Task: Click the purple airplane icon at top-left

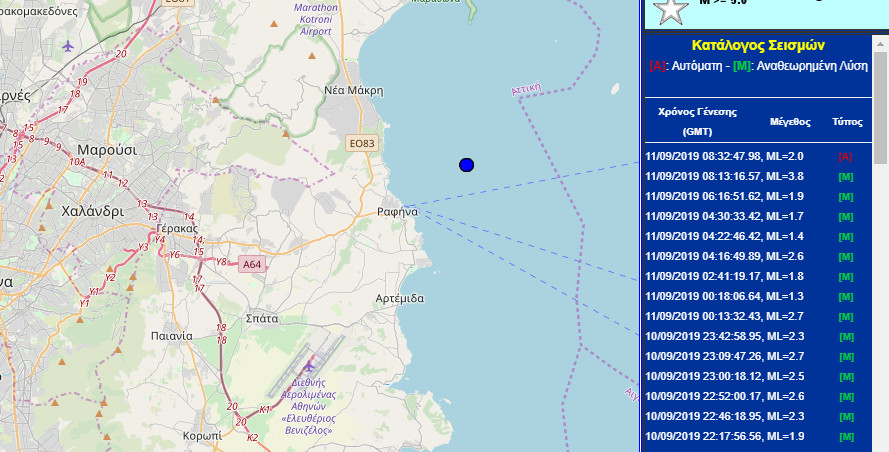Action: click(x=67, y=46)
